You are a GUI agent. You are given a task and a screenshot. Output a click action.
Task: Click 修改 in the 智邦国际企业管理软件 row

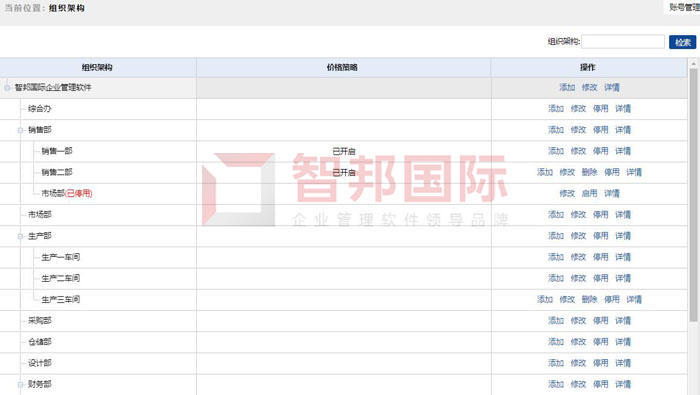click(589, 87)
